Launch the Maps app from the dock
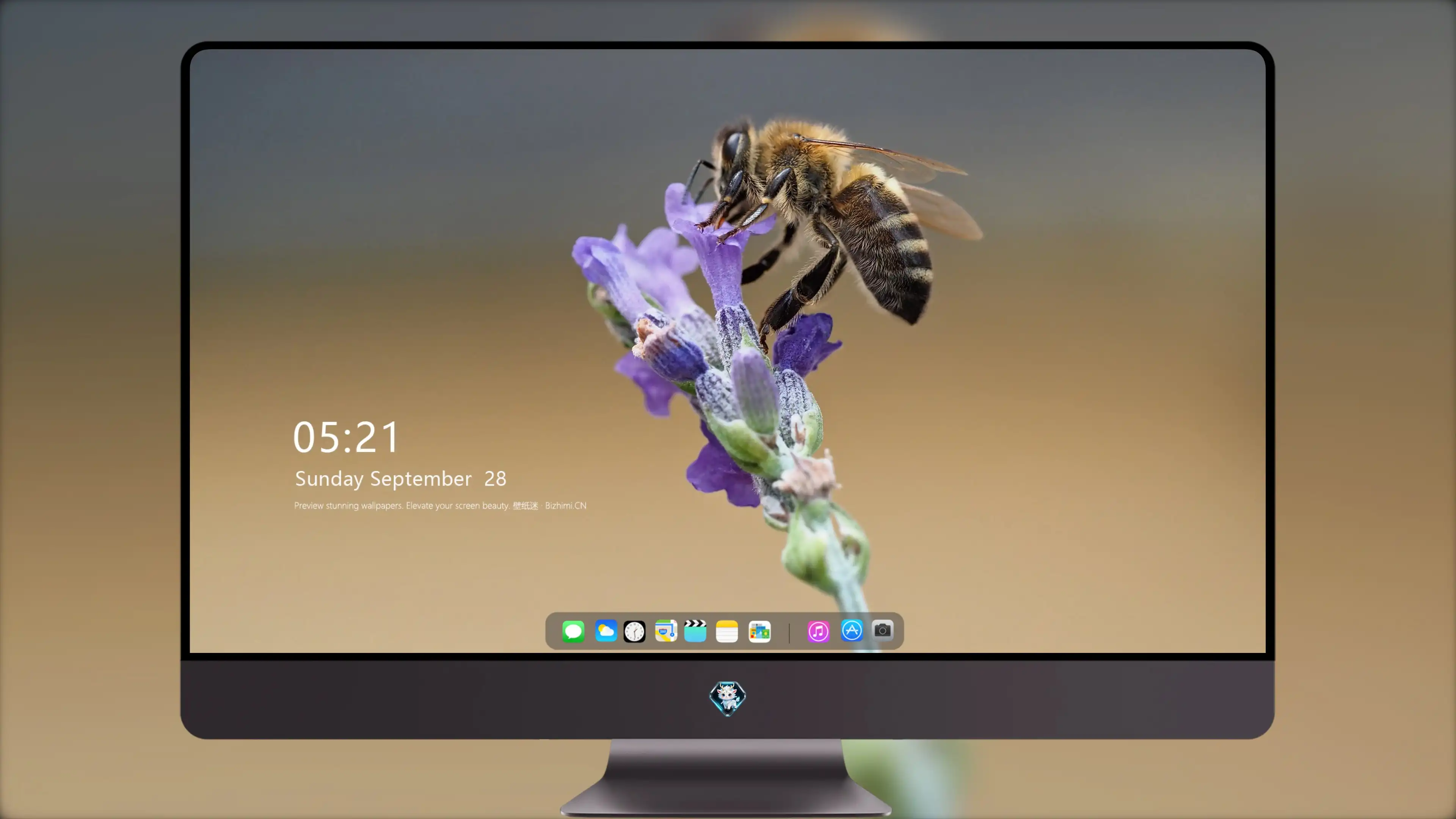 666,631
